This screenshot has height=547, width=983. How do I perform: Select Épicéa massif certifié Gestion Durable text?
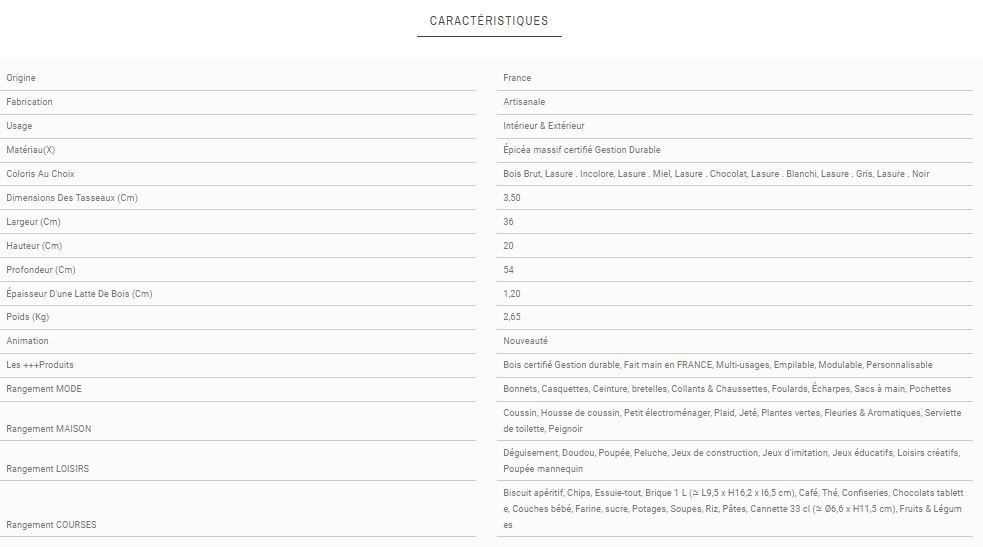[582, 150]
